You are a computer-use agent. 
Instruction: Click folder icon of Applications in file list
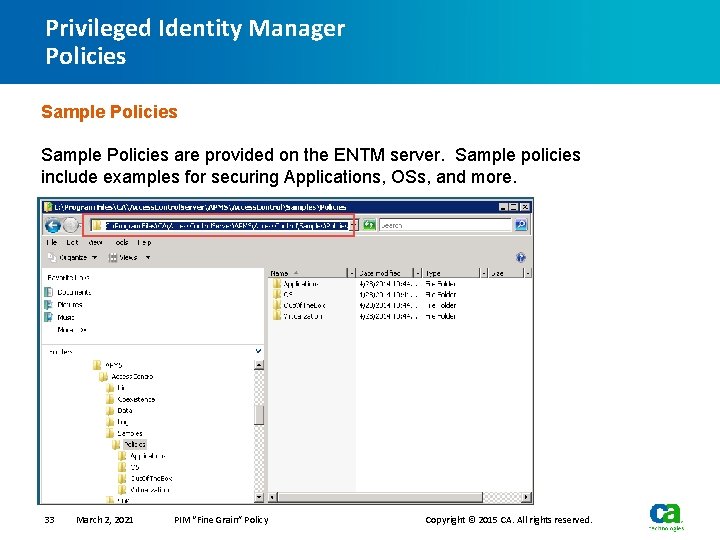276,284
